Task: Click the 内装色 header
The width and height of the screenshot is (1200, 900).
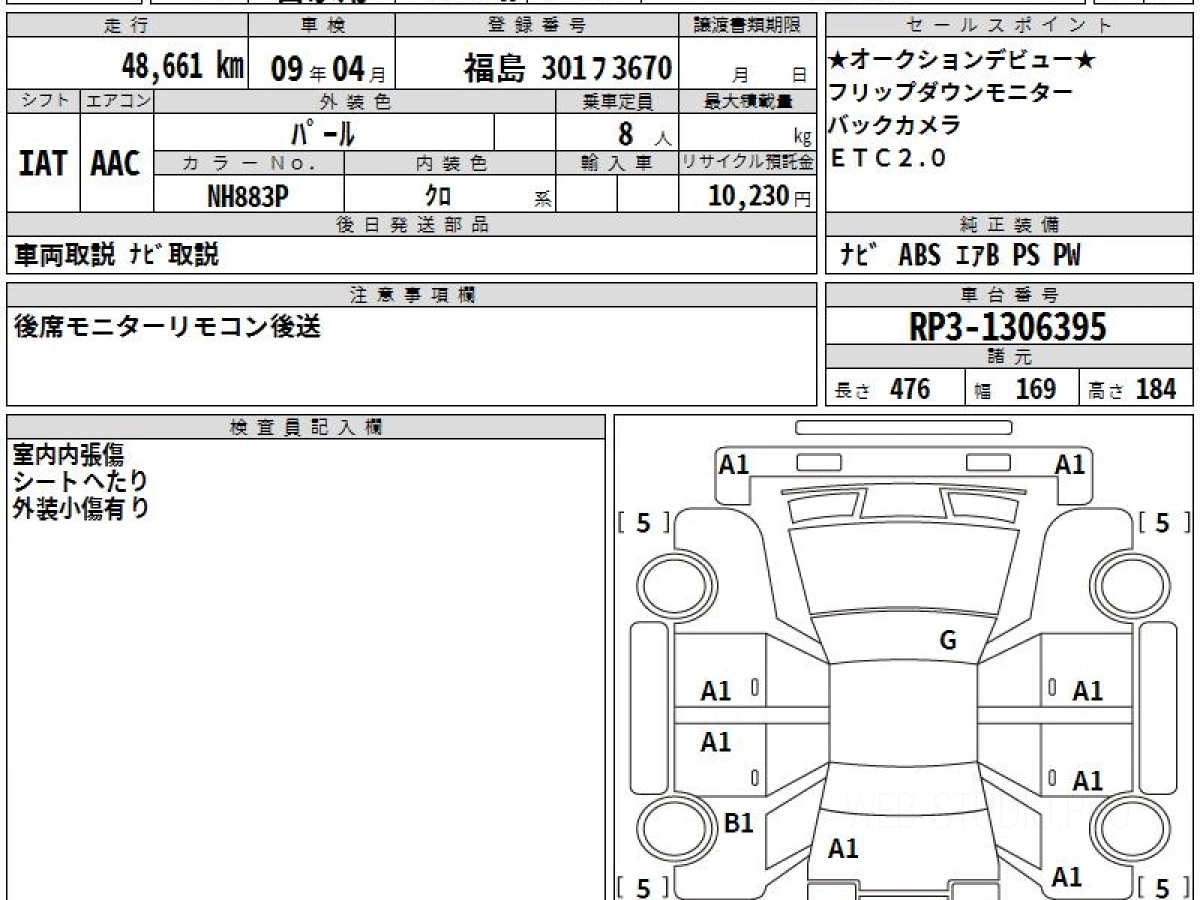Action: point(450,162)
